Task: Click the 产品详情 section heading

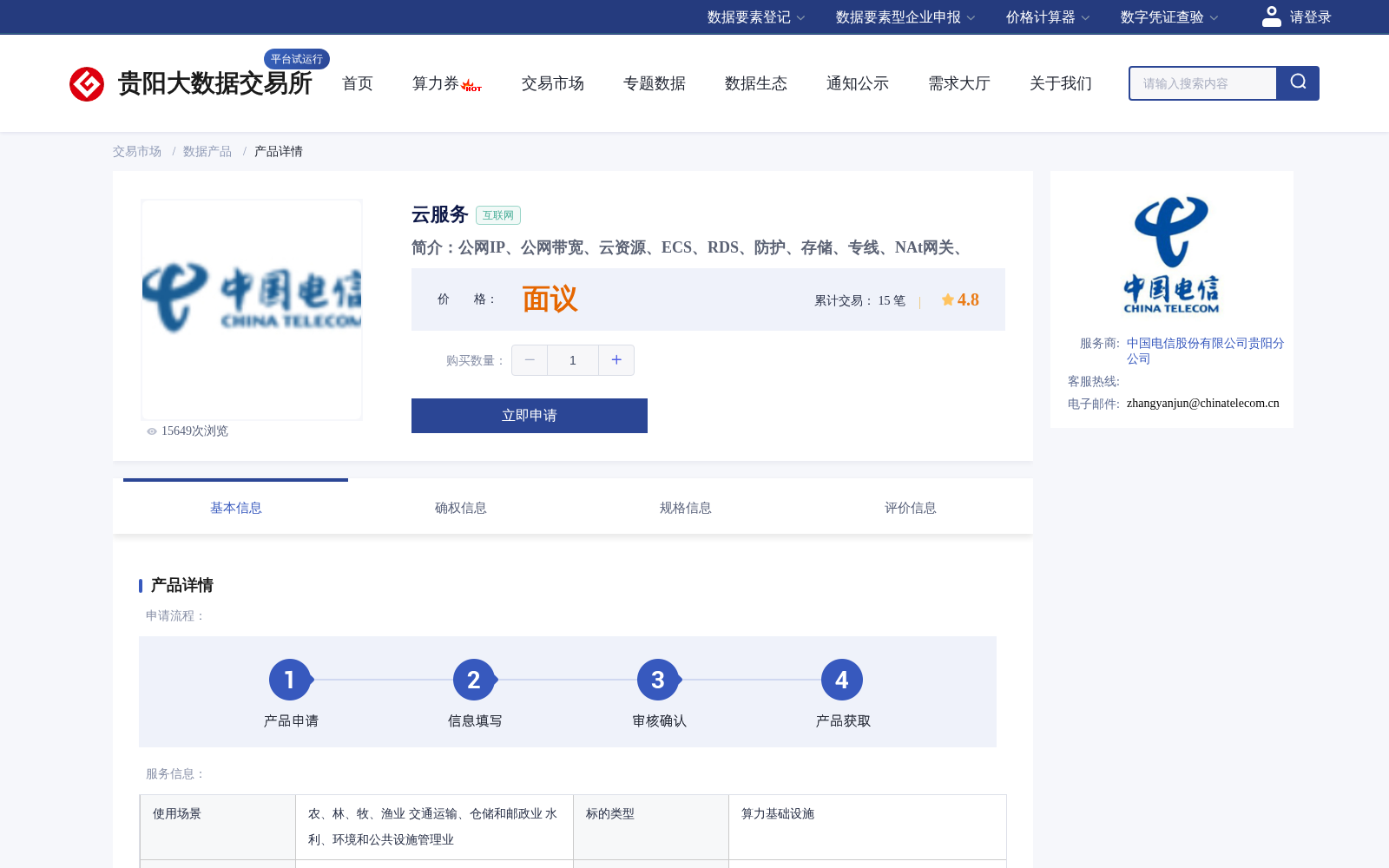Action: (182, 585)
